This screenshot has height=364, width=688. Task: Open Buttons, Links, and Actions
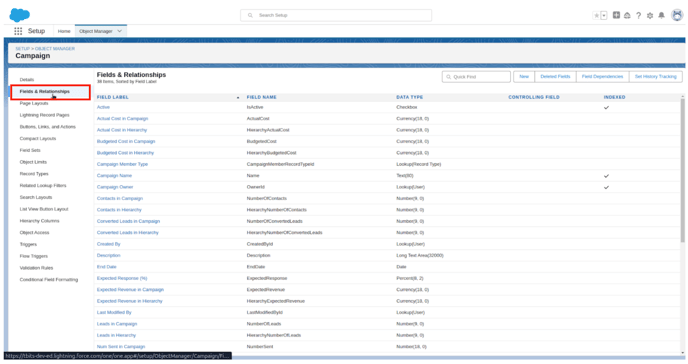(47, 127)
